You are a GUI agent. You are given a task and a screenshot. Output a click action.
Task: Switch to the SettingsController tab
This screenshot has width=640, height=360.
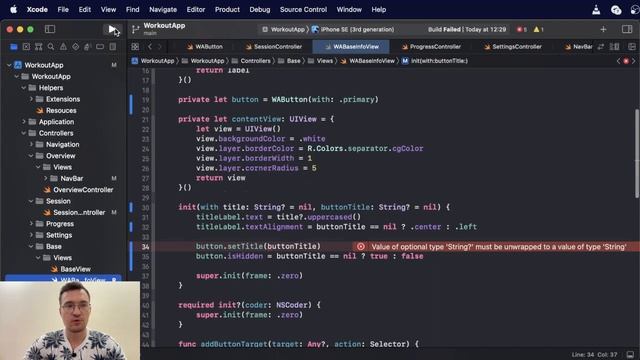(x=513, y=47)
